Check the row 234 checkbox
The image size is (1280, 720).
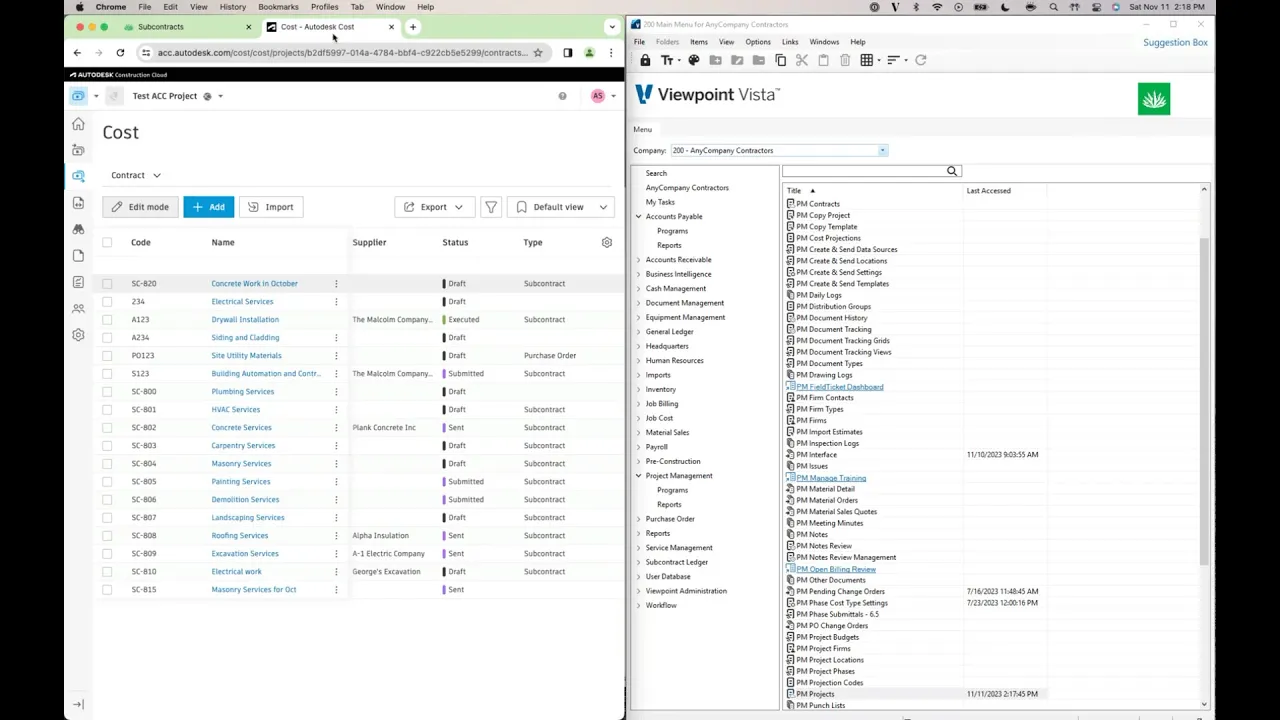[x=107, y=301]
